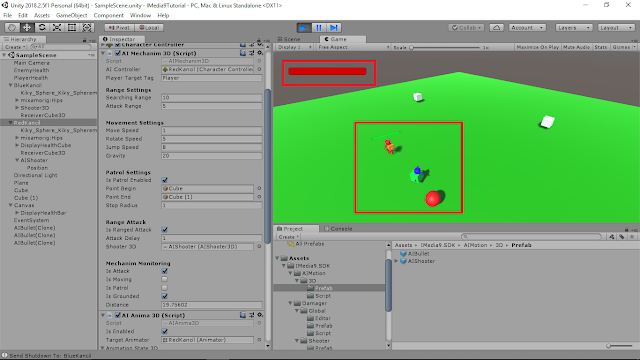This screenshot has width=640, height=360.
Task: Toggle Inspector lock icon
Action: click(x=258, y=40)
